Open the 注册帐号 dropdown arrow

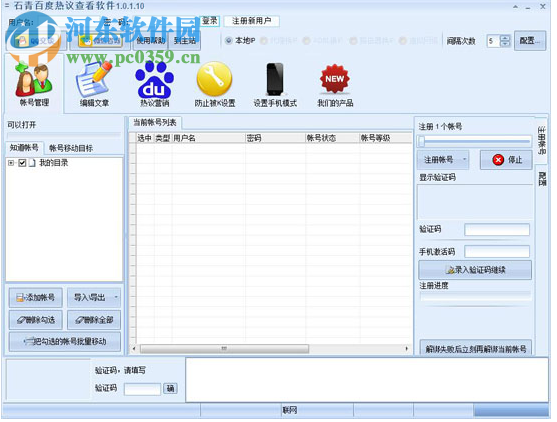click(464, 160)
